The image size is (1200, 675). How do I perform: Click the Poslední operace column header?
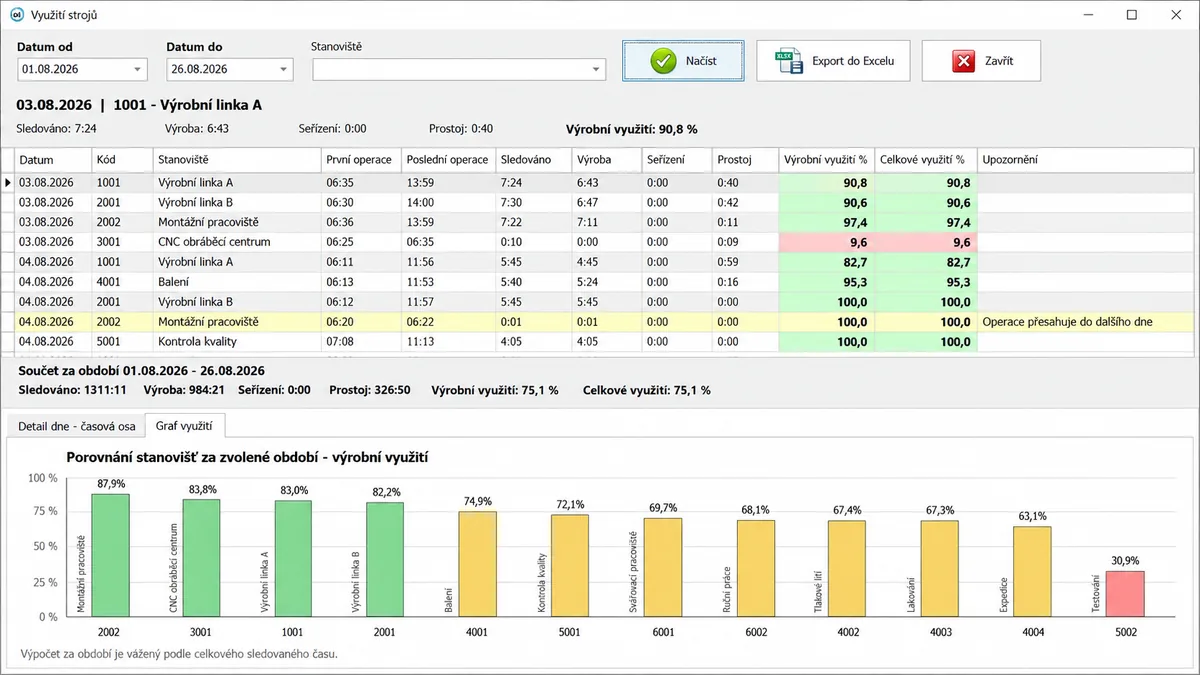pyautogui.click(x=447, y=160)
